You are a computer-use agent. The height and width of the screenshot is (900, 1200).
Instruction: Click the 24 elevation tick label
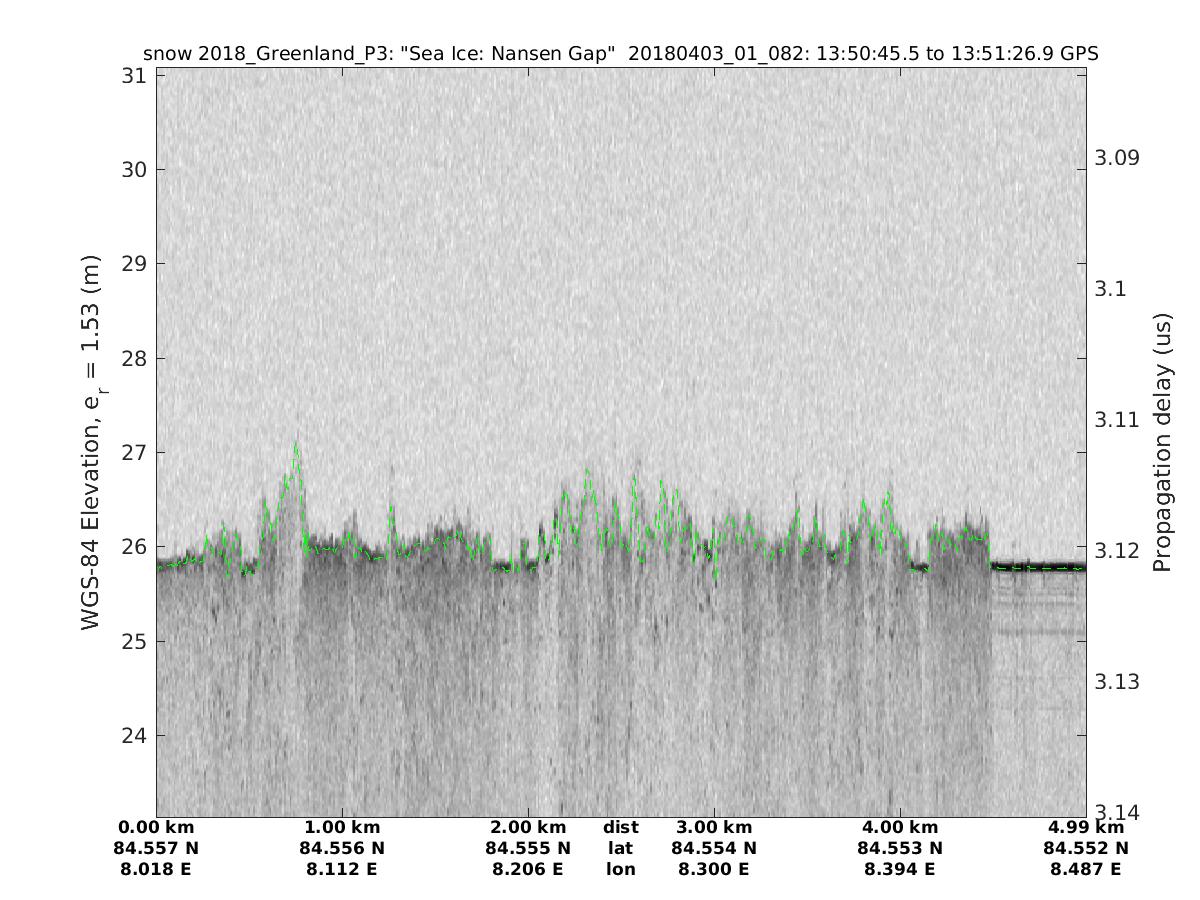pos(131,736)
